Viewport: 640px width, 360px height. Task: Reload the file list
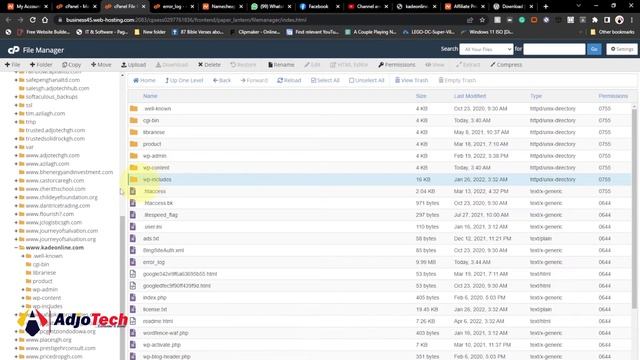289,80
